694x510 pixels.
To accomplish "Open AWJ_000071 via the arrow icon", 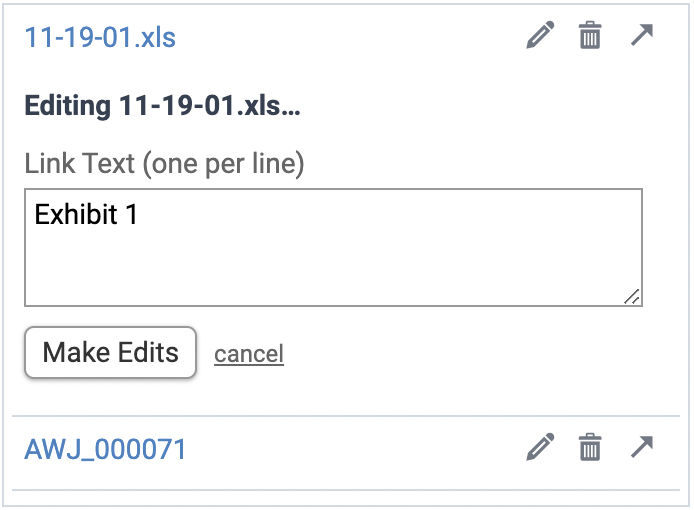I will [642, 447].
